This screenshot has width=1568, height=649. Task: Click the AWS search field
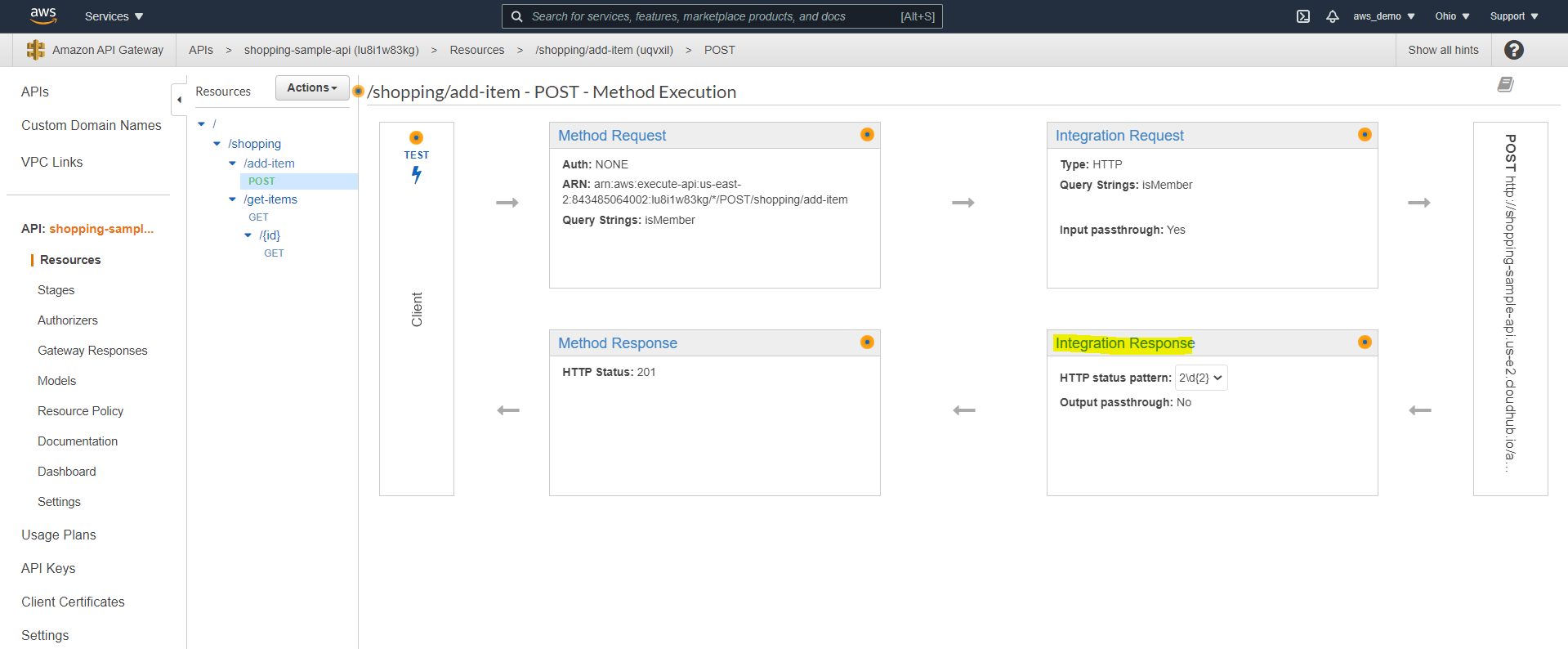[x=721, y=16]
